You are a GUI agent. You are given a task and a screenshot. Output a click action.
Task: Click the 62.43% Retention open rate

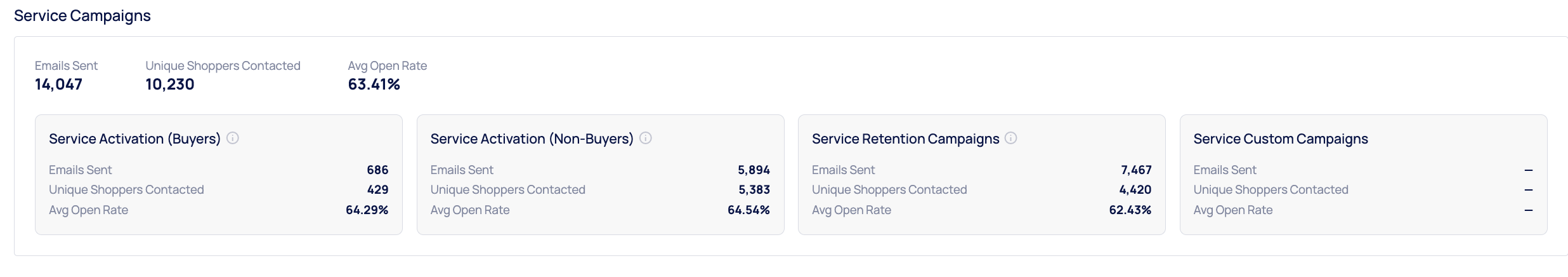tap(1130, 210)
